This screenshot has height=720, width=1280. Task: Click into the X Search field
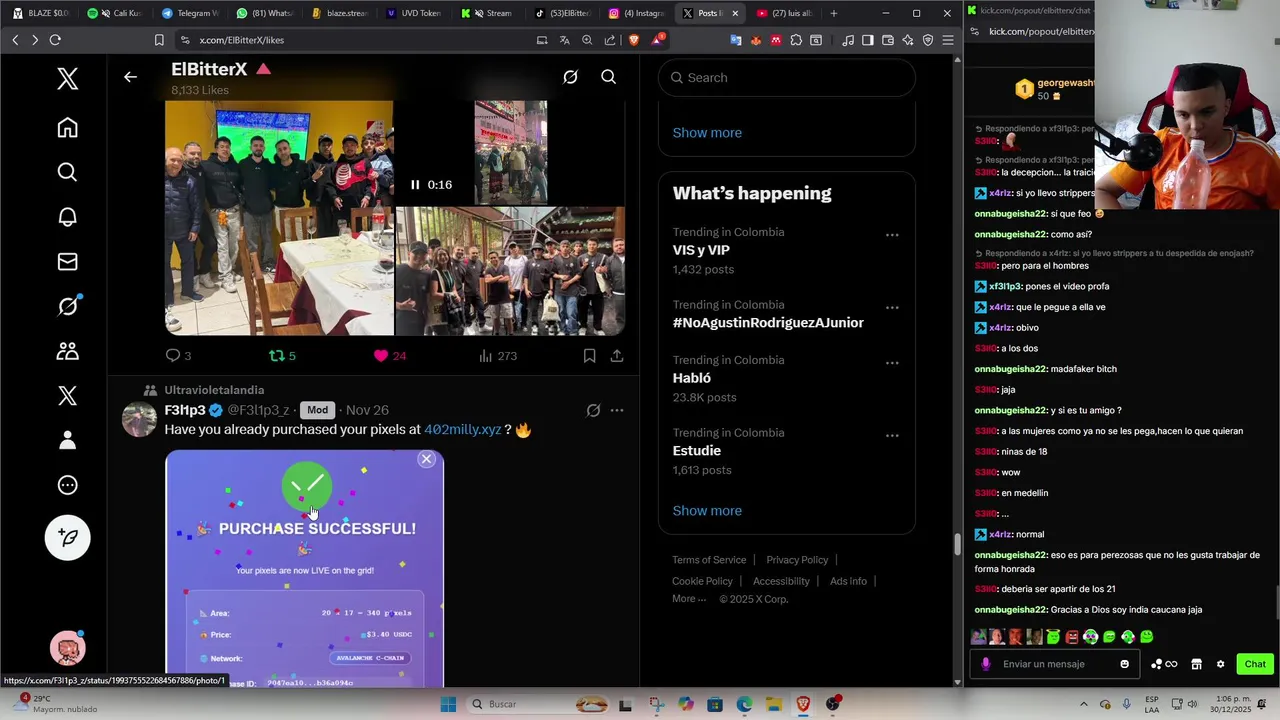[787, 77]
